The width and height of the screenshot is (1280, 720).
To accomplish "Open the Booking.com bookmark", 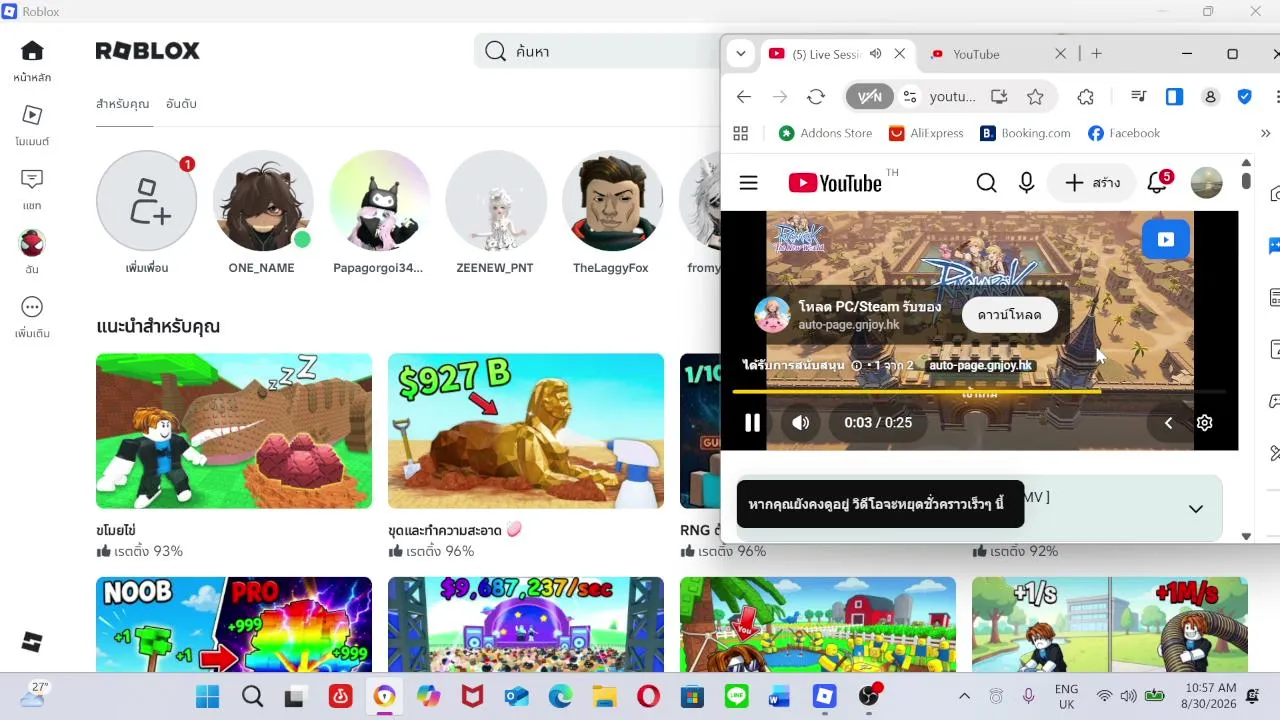I will pyautogui.click(x=1025, y=133).
